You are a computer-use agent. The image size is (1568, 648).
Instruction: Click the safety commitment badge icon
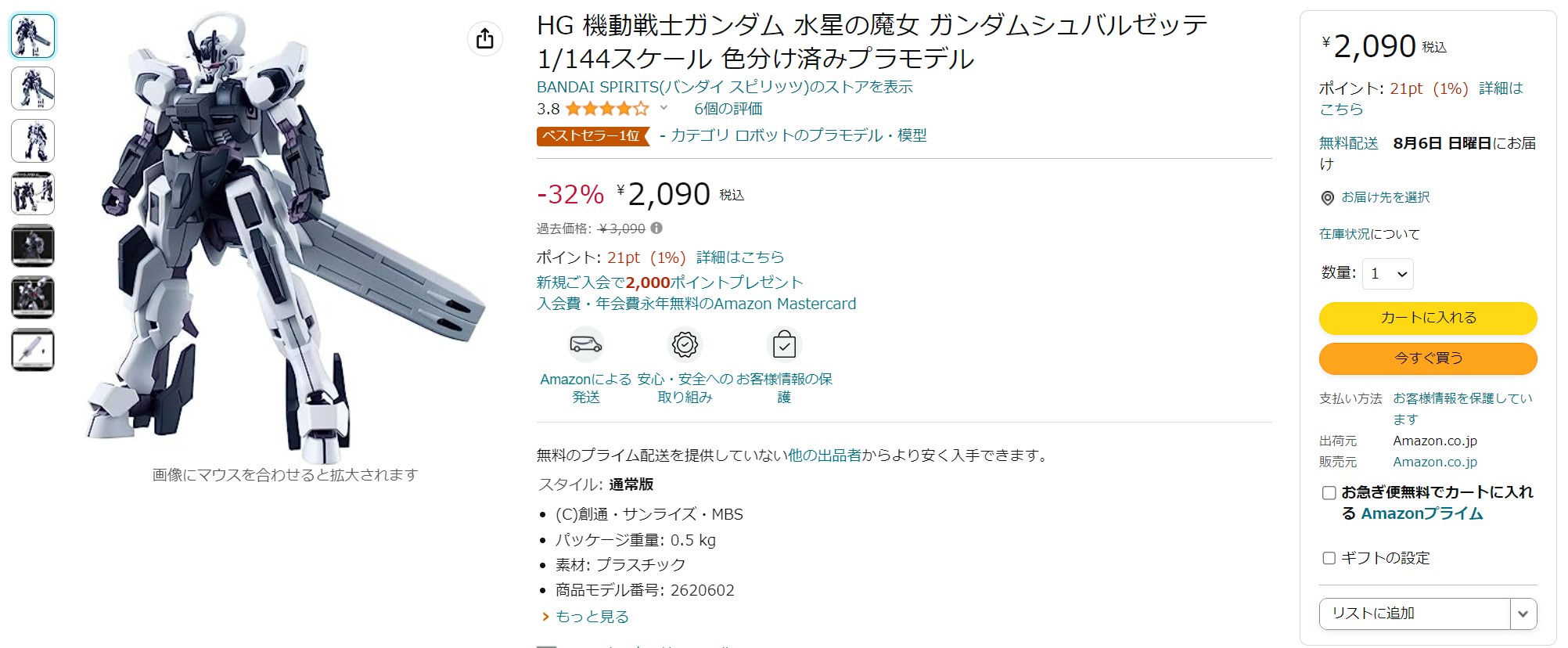[685, 344]
